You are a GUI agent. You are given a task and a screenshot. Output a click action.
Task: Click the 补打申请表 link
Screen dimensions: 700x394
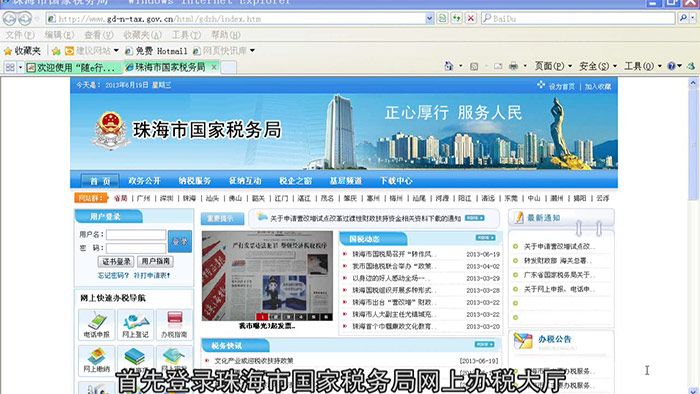click(x=152, y=276)
